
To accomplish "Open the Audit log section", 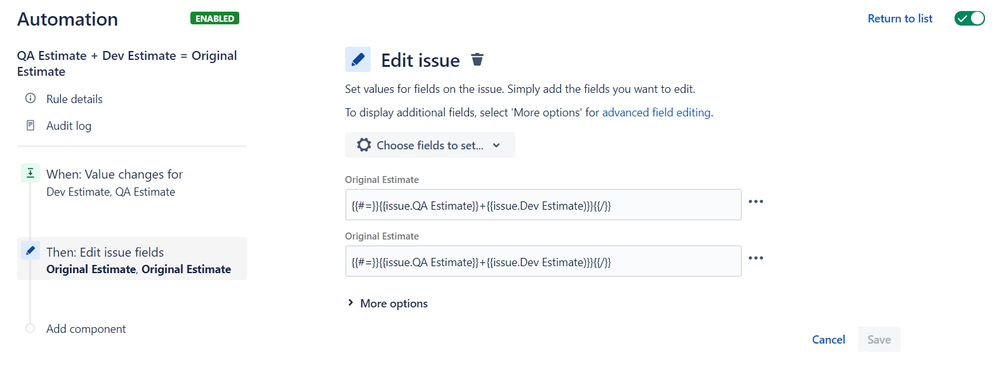I will (x=69, y=126).
